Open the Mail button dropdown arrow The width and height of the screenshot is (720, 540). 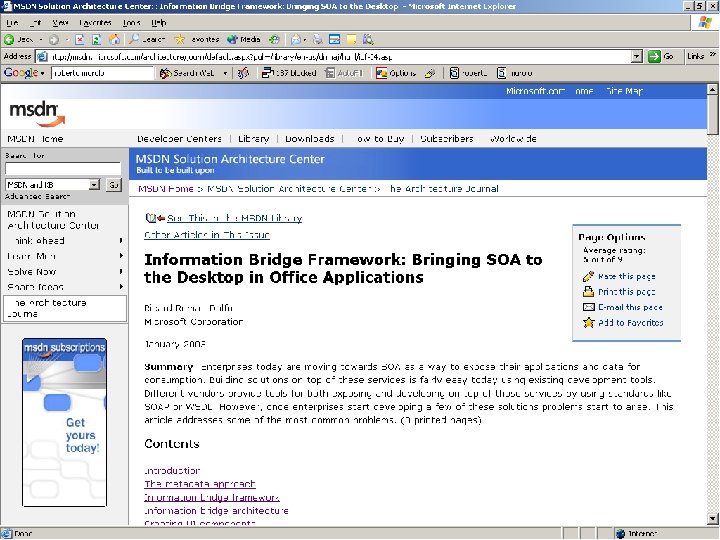305,40
